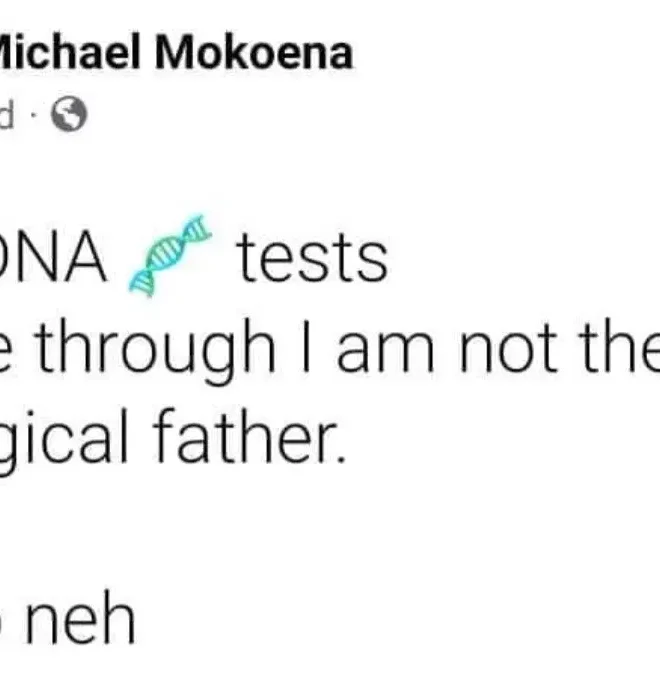The height and width of the screenshot is (689, 660).
Task: Click the word 'tests' in the post
Action: [310, 257]
